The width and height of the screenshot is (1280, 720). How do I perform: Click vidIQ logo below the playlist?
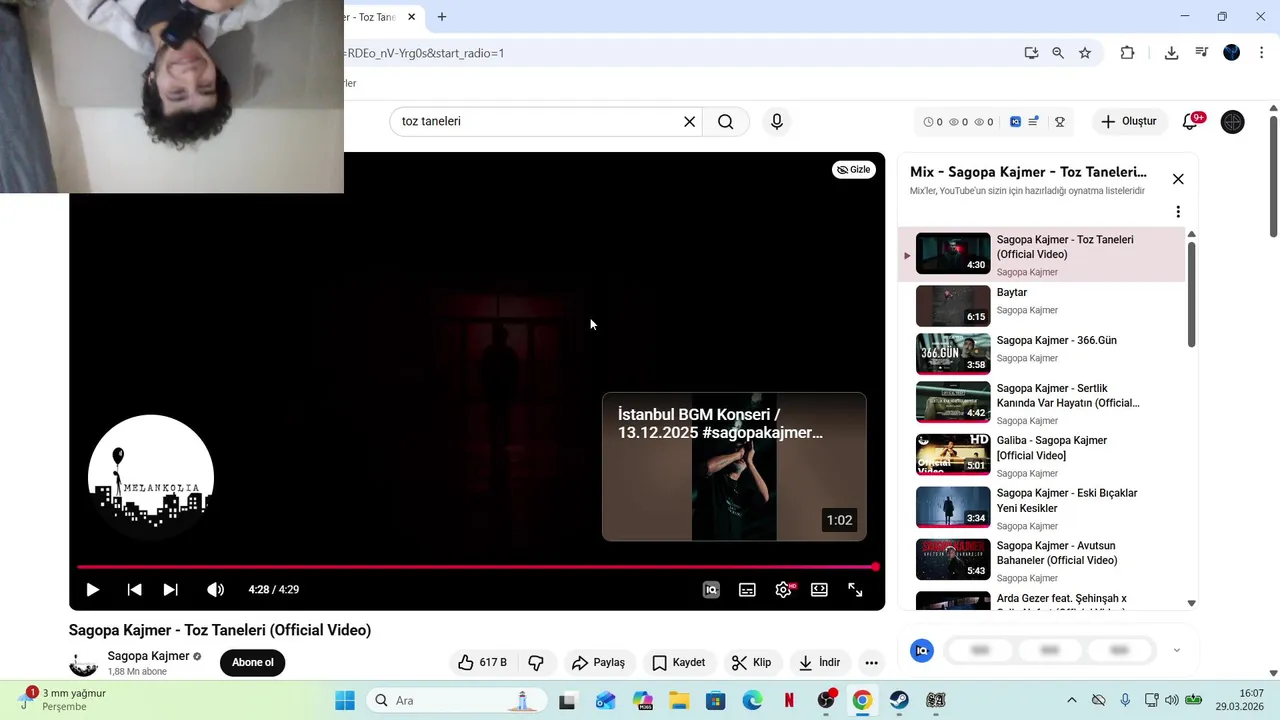921,650
